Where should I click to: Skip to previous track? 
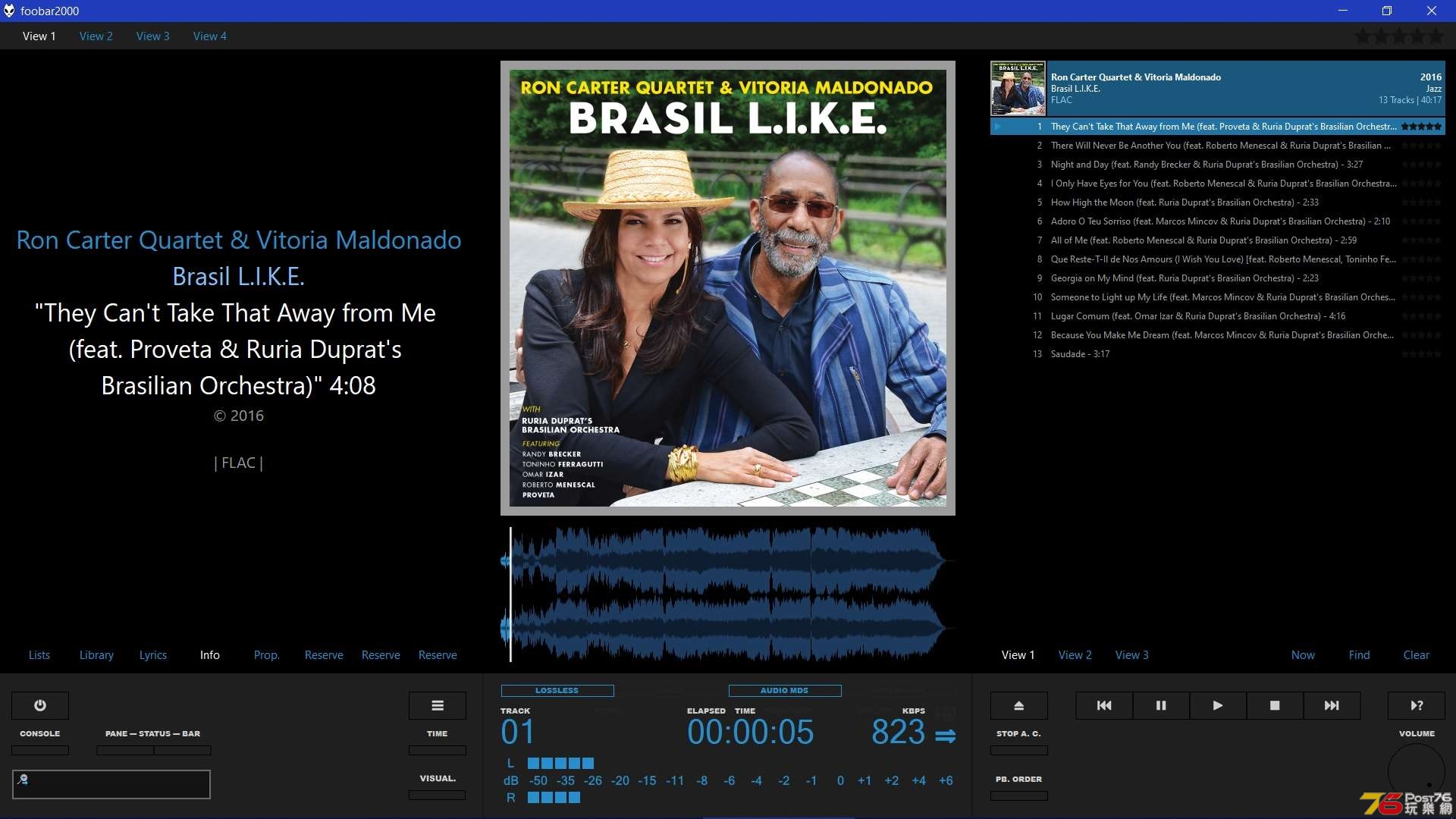[x=1104, y=705]
